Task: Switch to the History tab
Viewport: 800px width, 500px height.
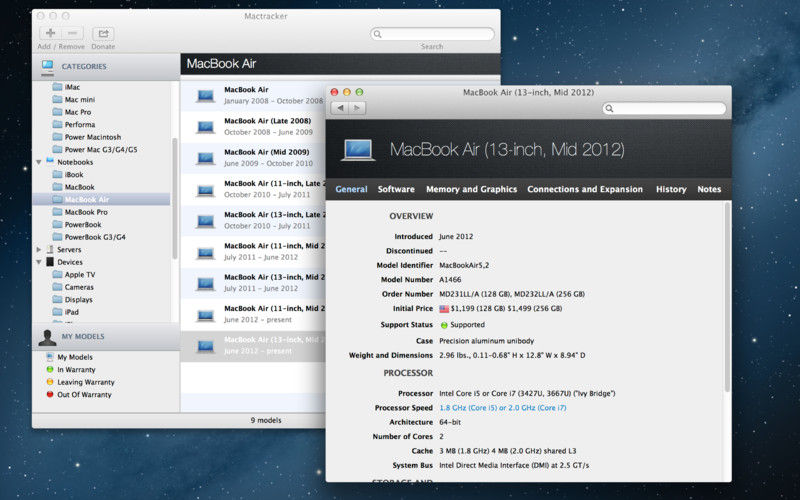Action: pos(671,189)
